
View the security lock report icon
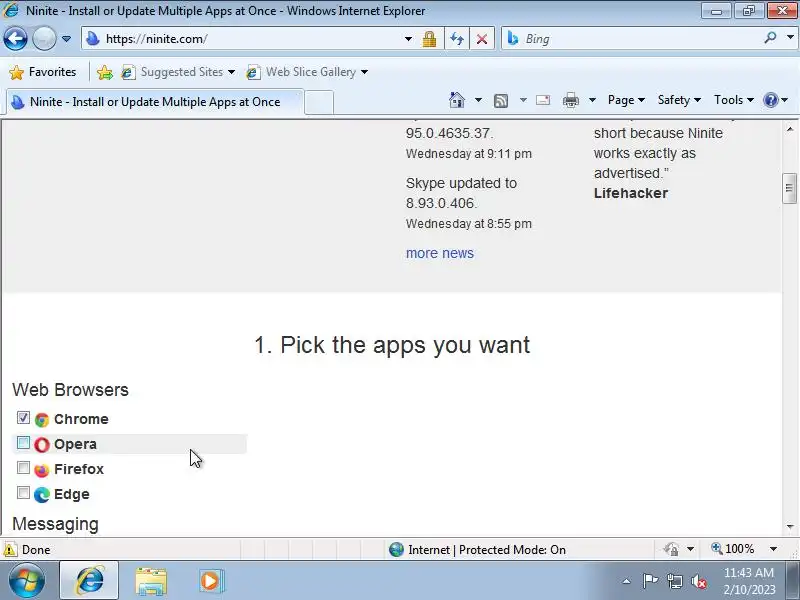point(430,39)
